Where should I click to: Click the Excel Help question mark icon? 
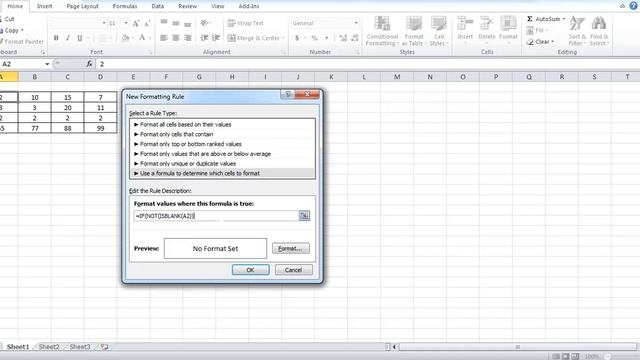[633, 6]
